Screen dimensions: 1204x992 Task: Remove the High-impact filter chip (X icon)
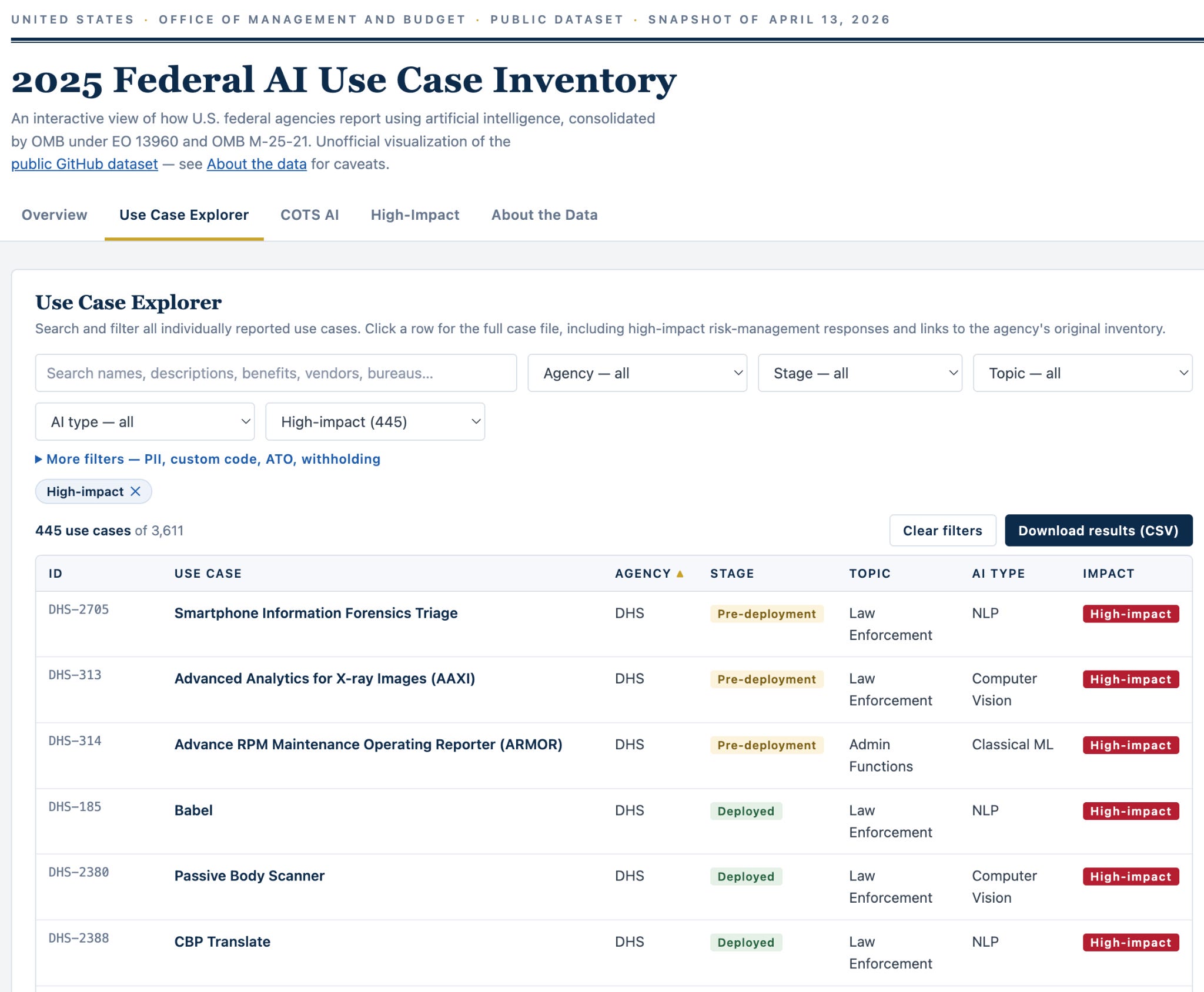pyautogui.click(x=135, y=491)
